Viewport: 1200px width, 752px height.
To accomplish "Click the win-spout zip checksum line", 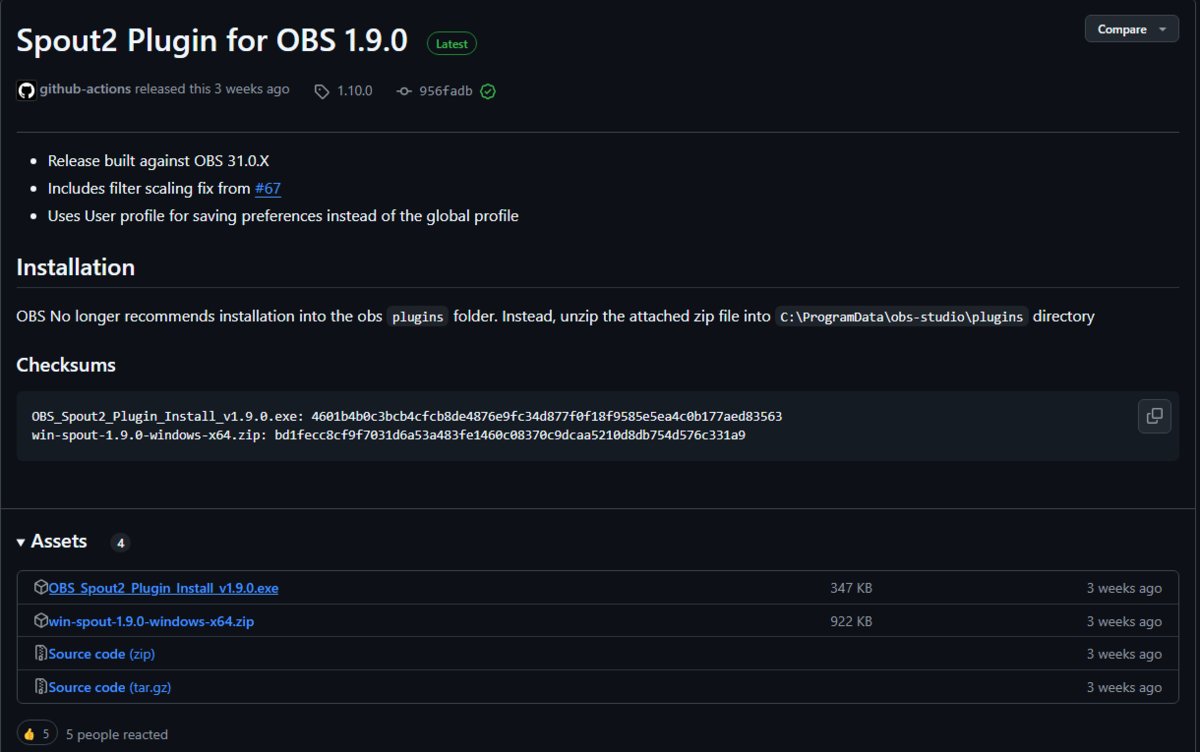I will [x=389, y=435].
